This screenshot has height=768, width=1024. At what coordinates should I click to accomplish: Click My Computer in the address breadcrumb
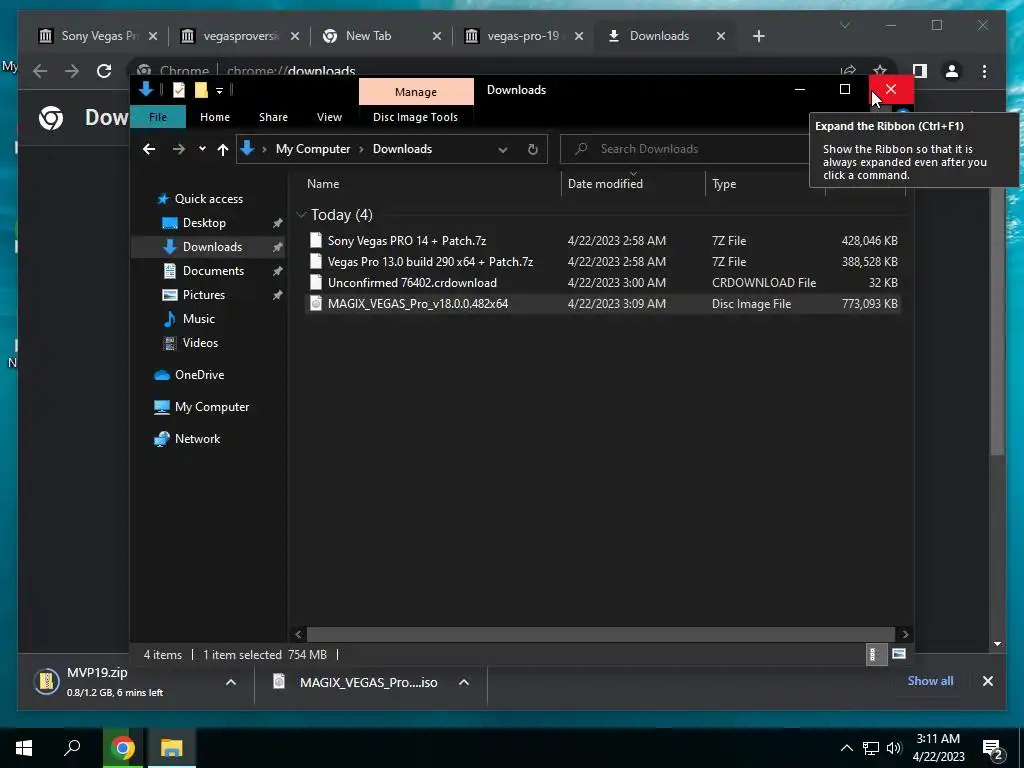pos(313,149)
